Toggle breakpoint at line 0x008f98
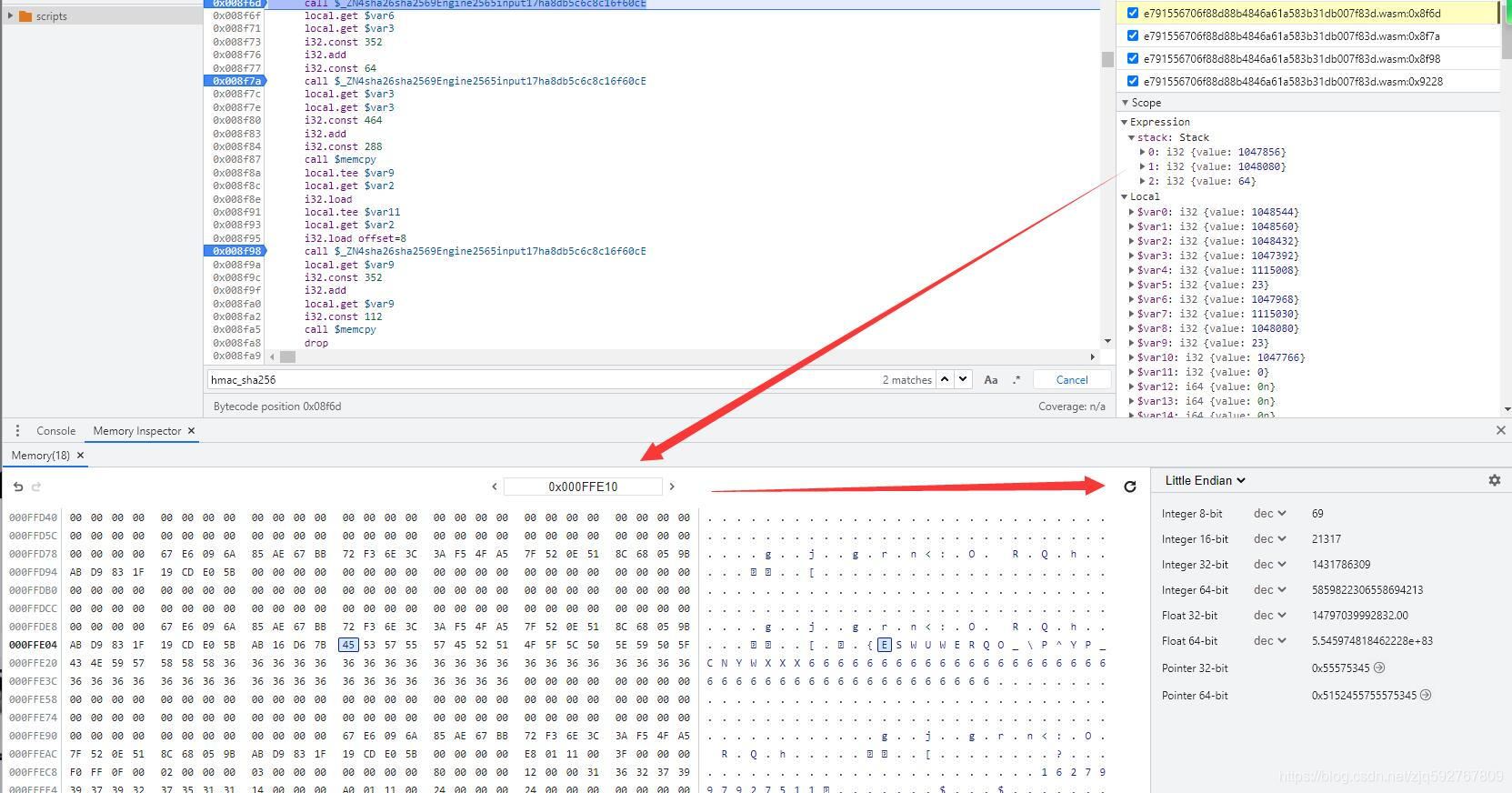 coord(236,251)
